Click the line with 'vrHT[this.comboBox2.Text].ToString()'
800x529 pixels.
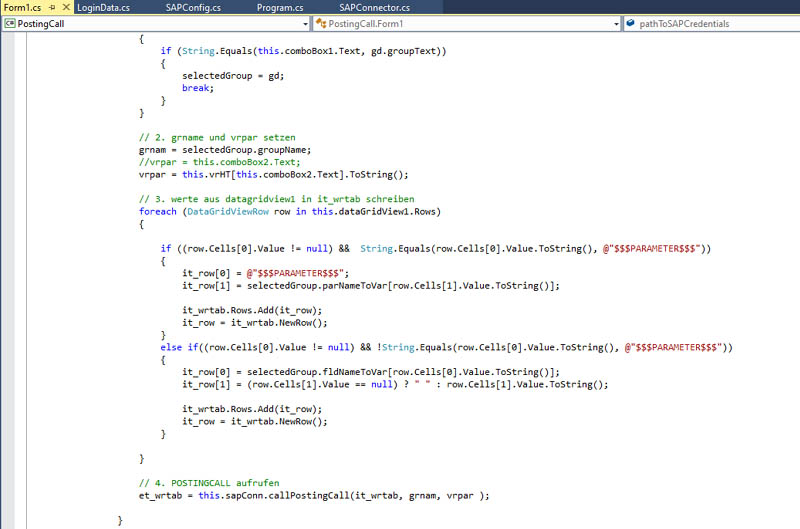273,174
